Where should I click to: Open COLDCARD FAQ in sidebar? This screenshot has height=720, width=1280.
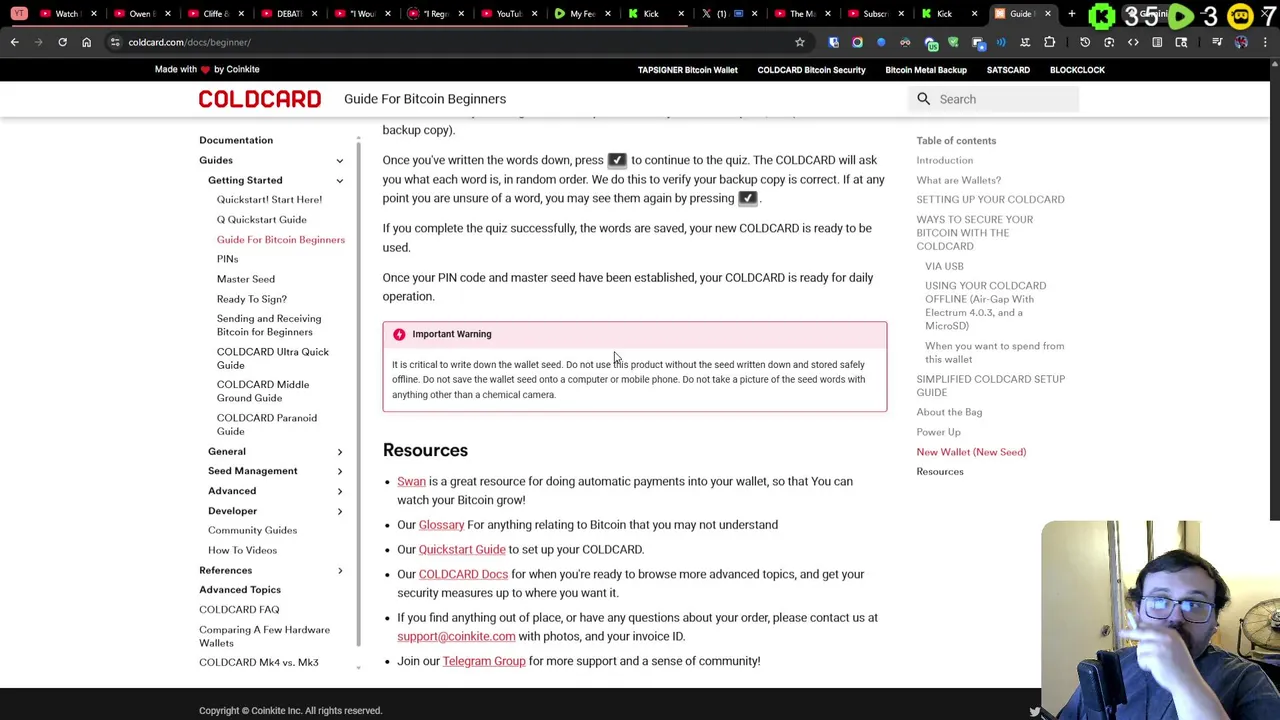(x=239, y=610)
